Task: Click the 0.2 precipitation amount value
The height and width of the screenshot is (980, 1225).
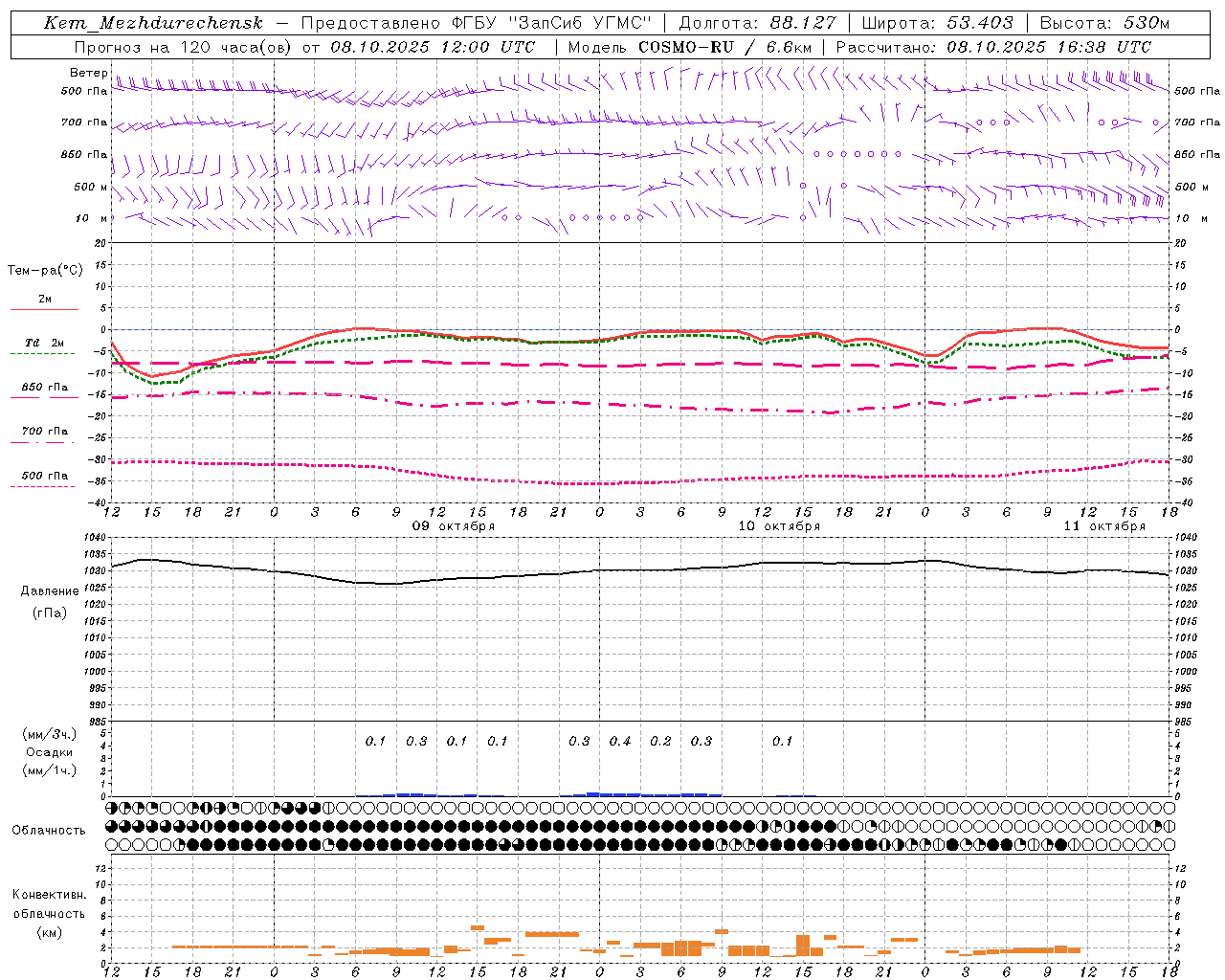Action: [660, 741]
